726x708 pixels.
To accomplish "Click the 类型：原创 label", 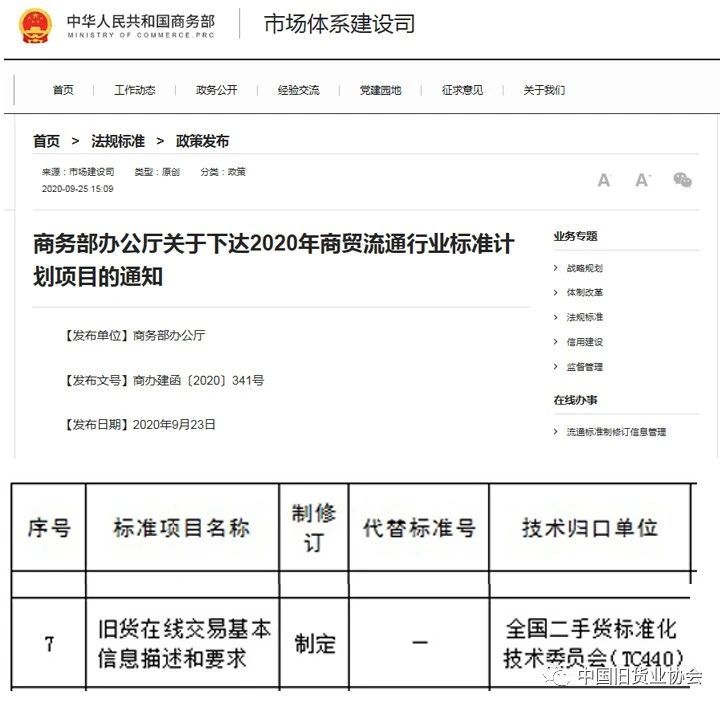I will (157, 172).
